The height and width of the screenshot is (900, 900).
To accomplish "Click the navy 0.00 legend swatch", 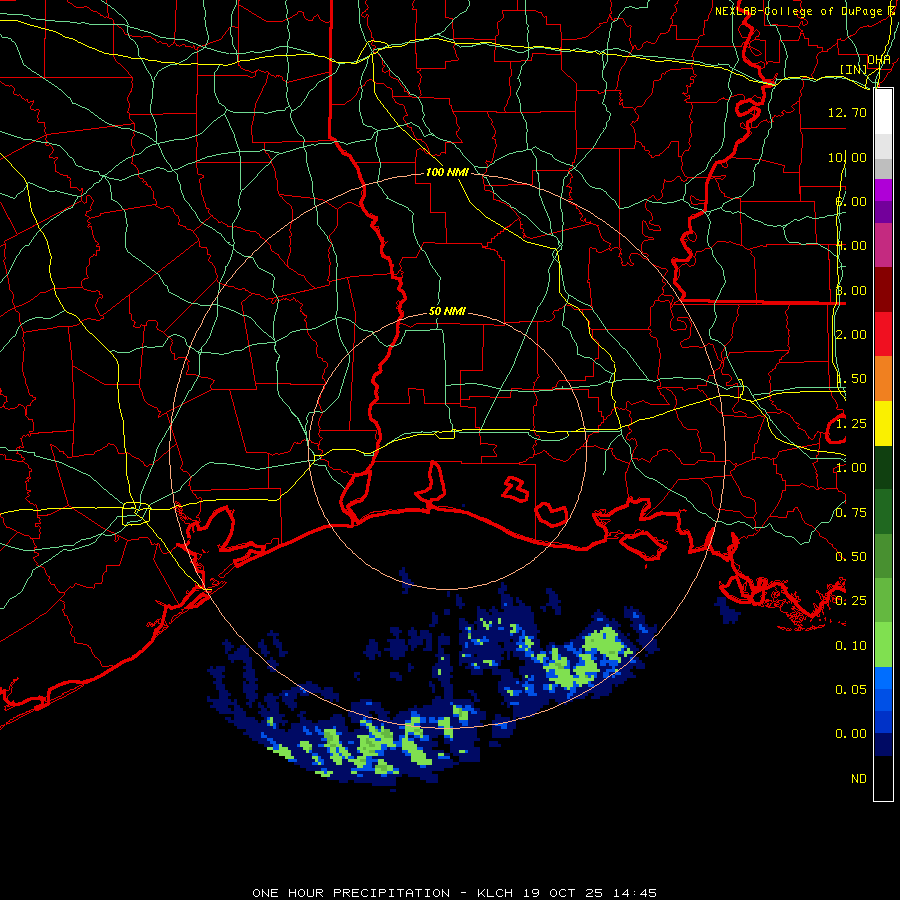I will coord(883,744).
